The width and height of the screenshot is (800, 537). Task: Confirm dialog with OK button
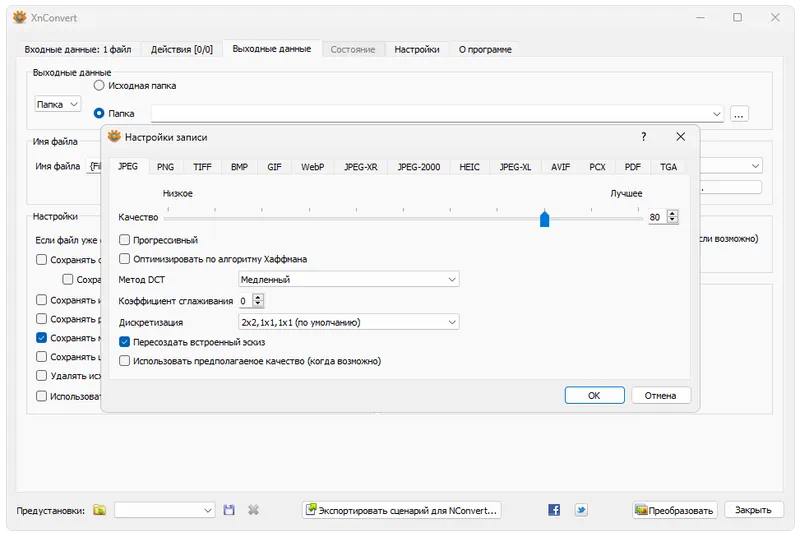594,395
